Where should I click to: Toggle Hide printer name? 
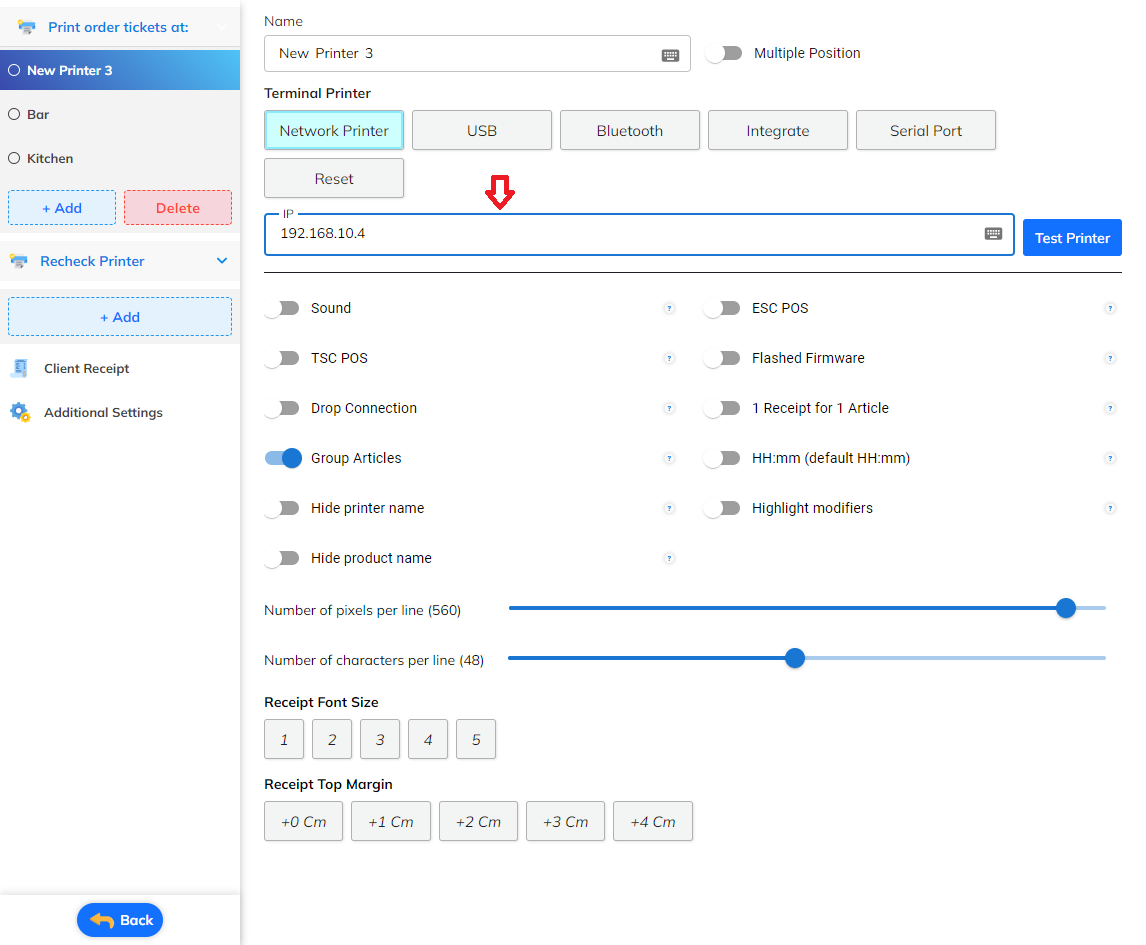(282, 508)
